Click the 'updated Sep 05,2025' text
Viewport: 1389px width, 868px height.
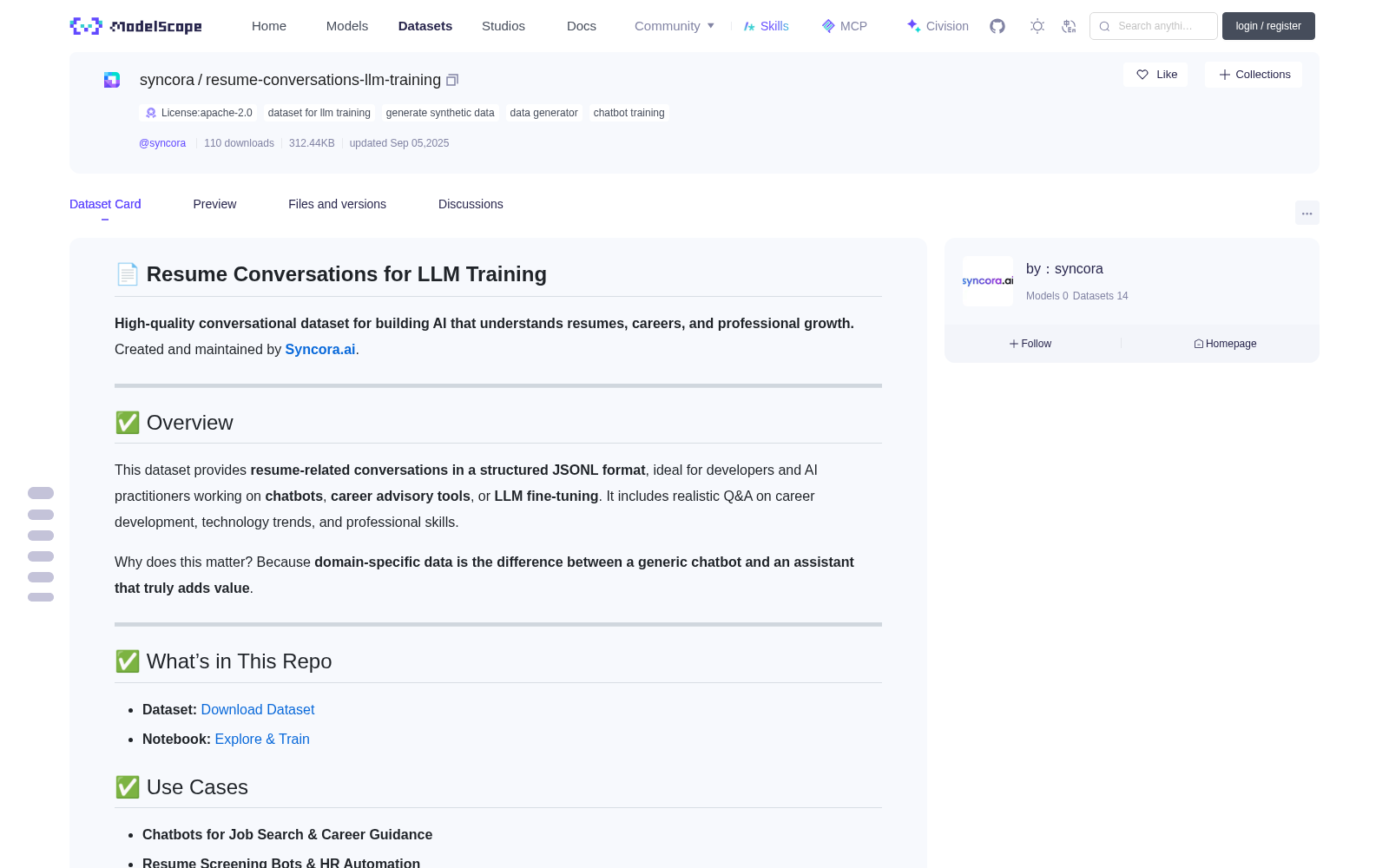click(x=399, y=143)
